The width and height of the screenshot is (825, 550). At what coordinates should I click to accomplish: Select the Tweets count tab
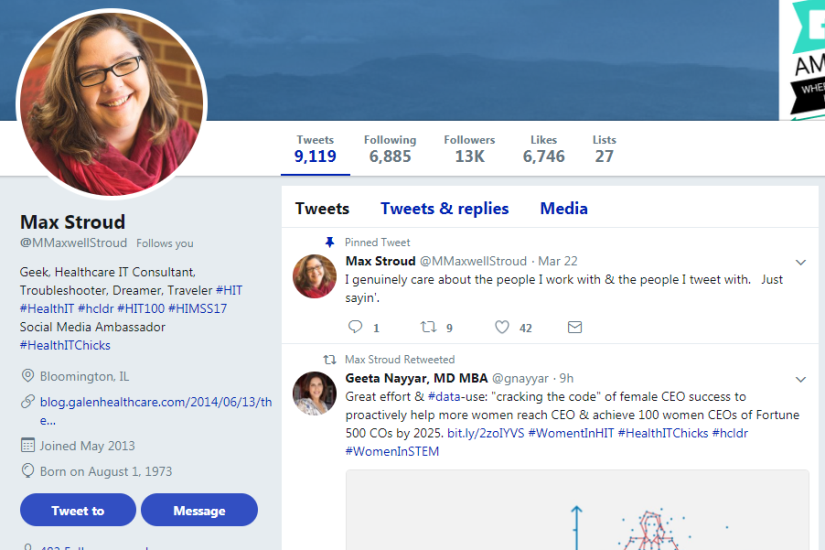pos(315,149)
